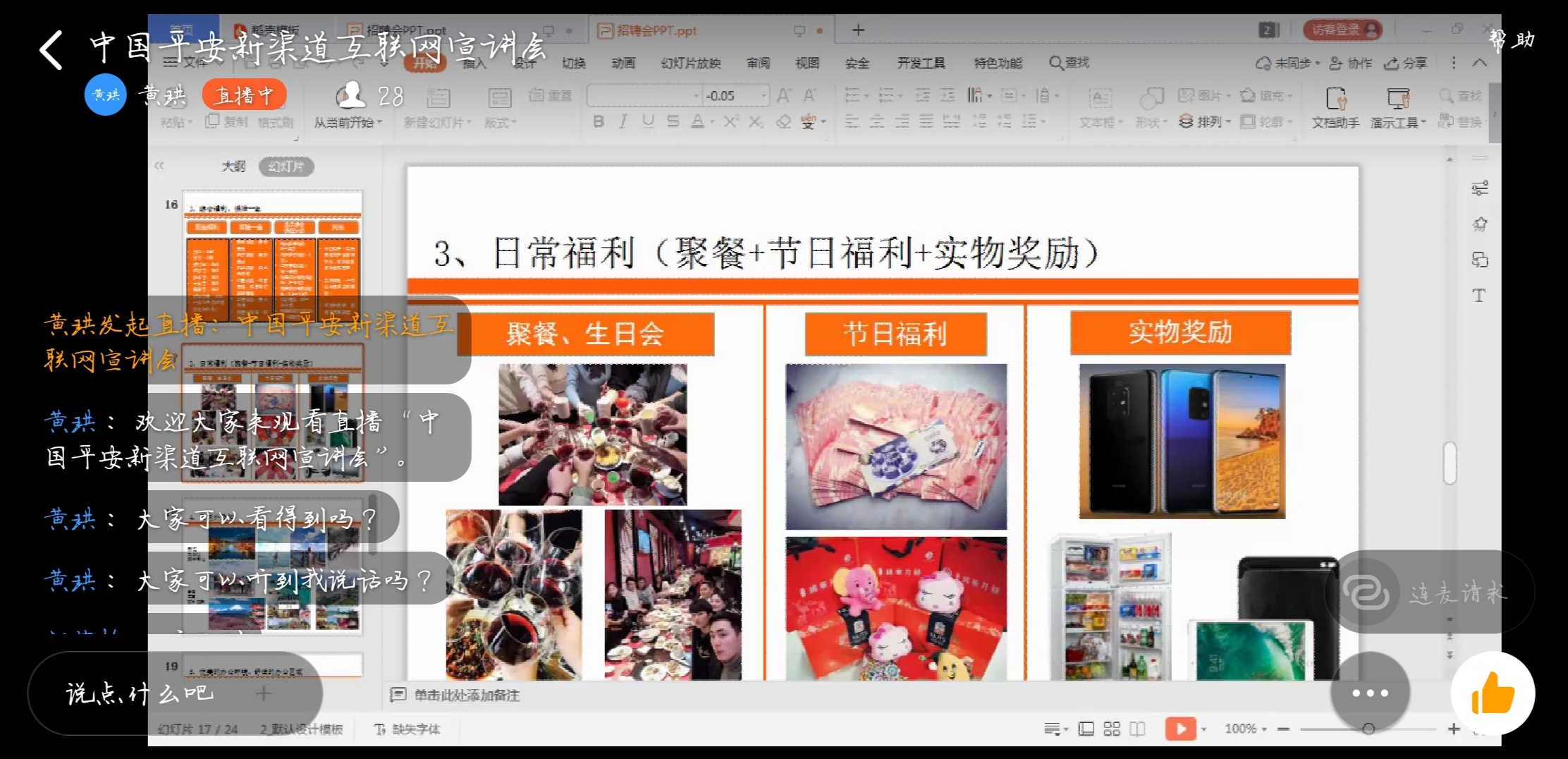Collapse the ribbon with the chevron-up icon
This screenshot has width=1568, height=759.
(x=1480, y=63)
